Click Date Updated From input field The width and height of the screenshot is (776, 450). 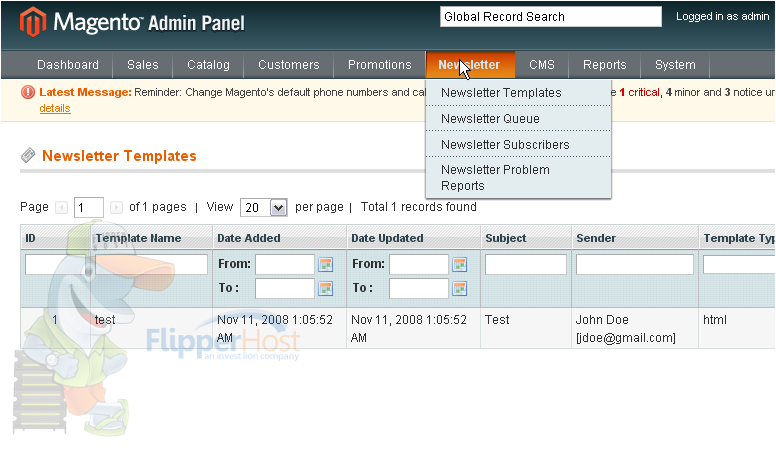tap(419, 264)
